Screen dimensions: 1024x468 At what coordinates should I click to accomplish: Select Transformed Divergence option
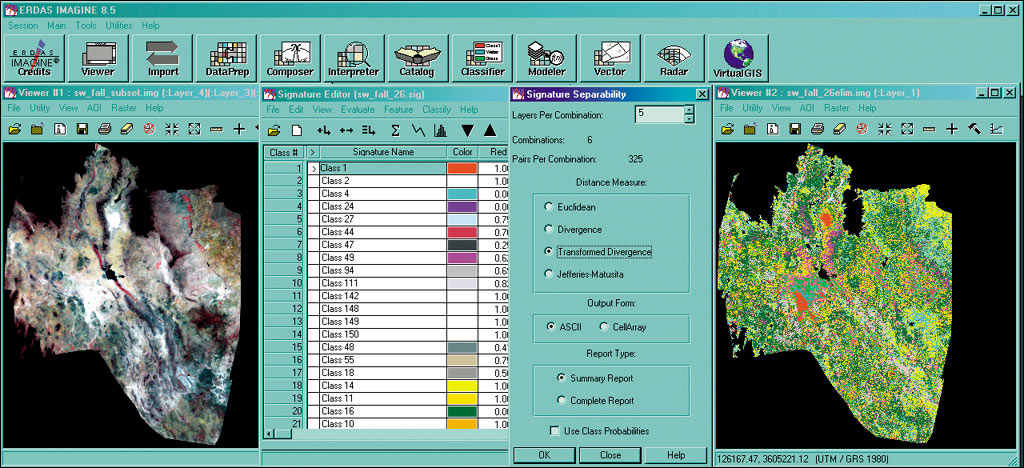[549, 252]
